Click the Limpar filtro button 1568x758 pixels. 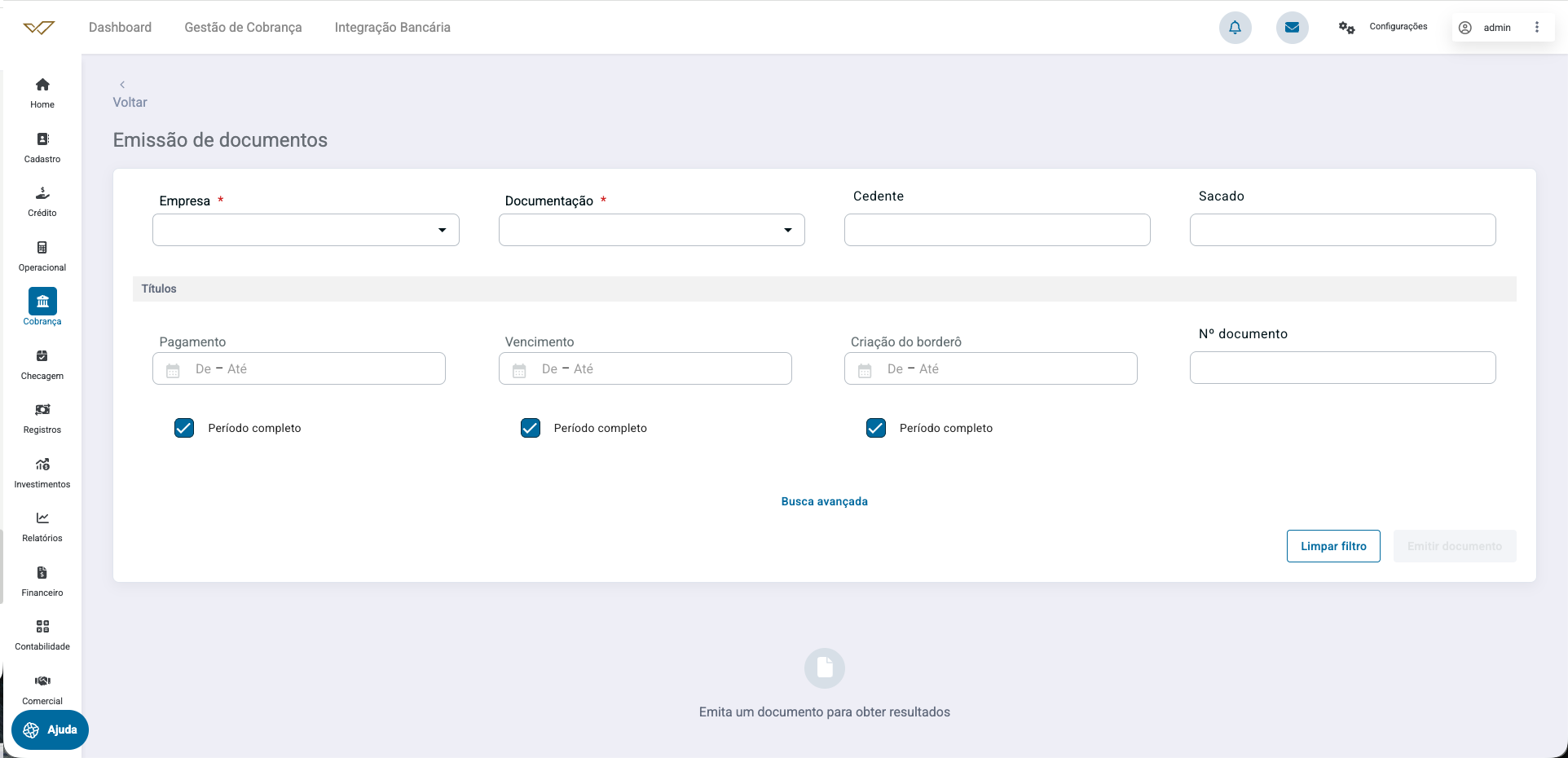pyautogui.click(x=1333, y=546)
